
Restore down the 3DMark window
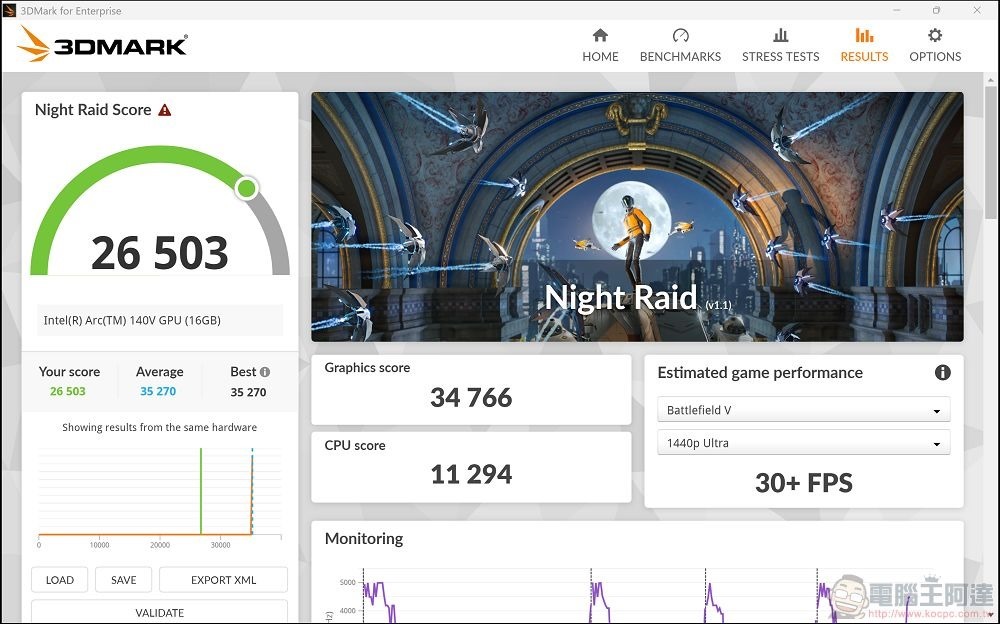936,10
